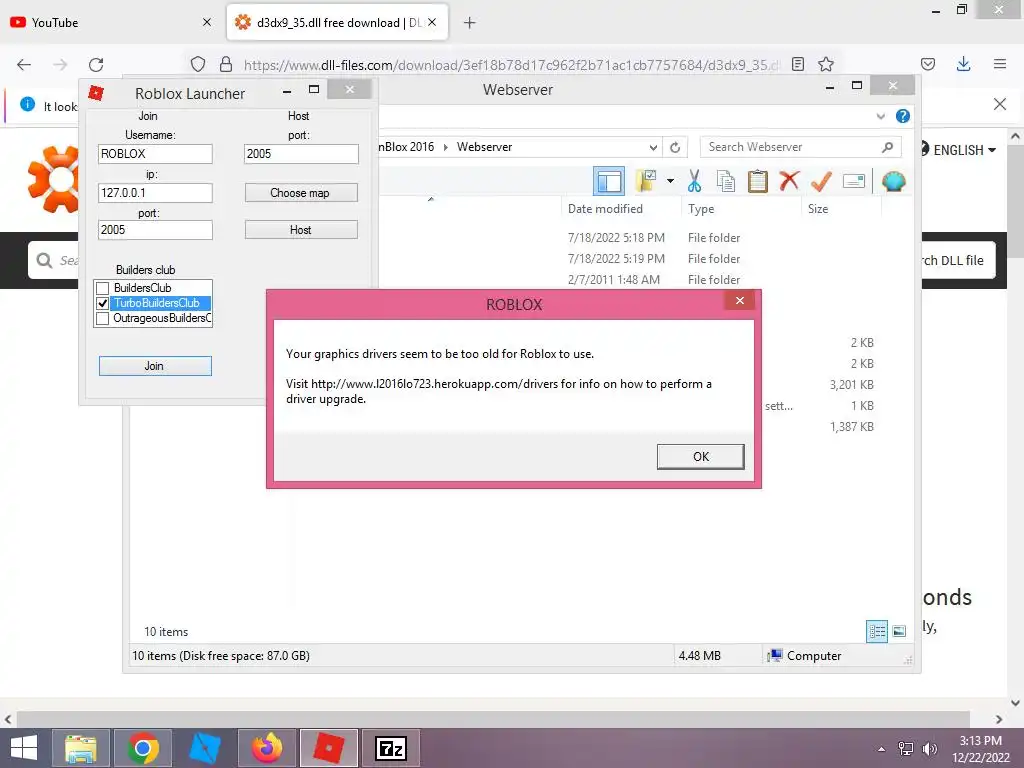The image size is (1024, 768).
Task: Open the volume speaker tray icon
Action: [929, 749]
